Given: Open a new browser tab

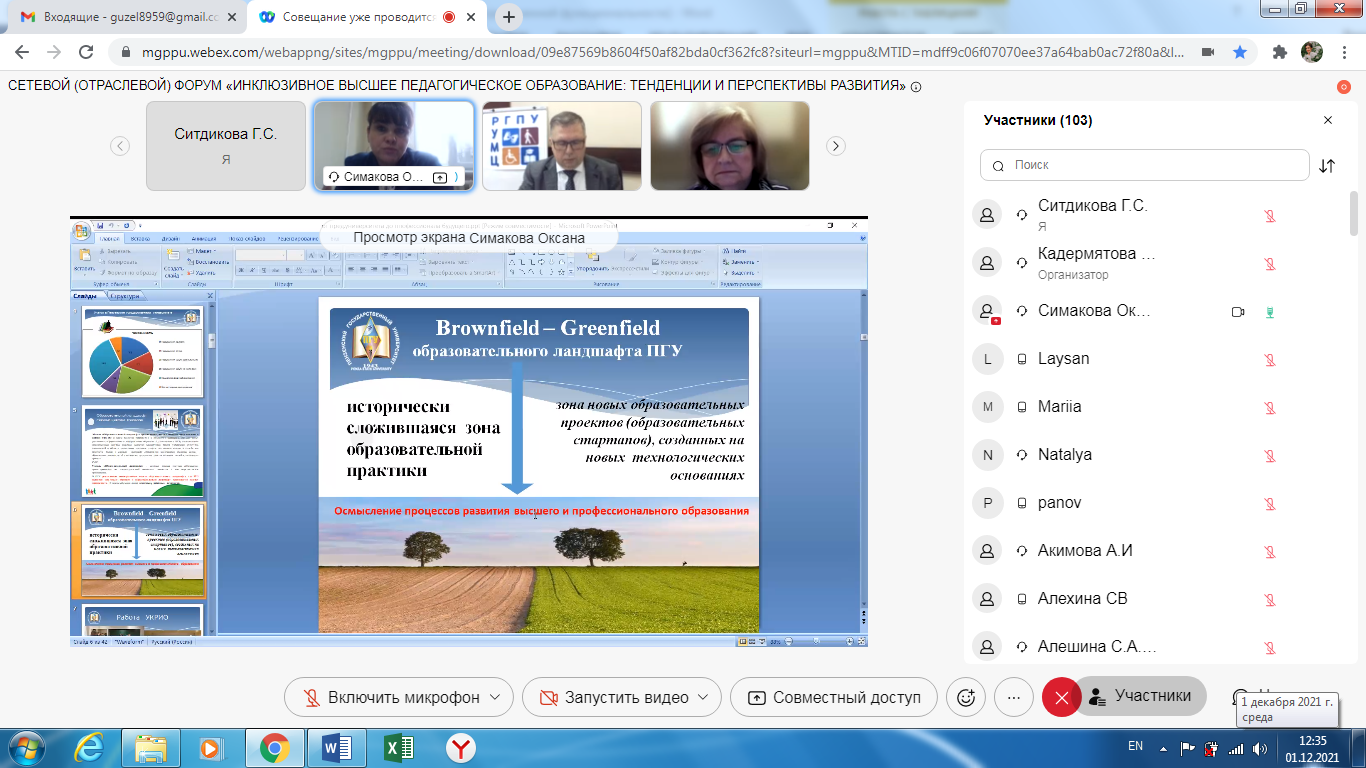Looking at the screenshot, I should pyautogui.click(x=510, y=17).
